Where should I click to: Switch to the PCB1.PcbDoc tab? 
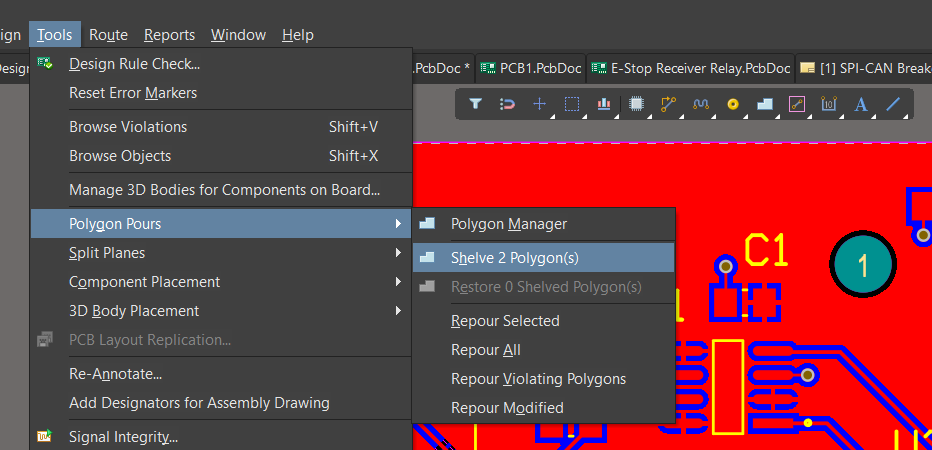click(x=531, y=68)
